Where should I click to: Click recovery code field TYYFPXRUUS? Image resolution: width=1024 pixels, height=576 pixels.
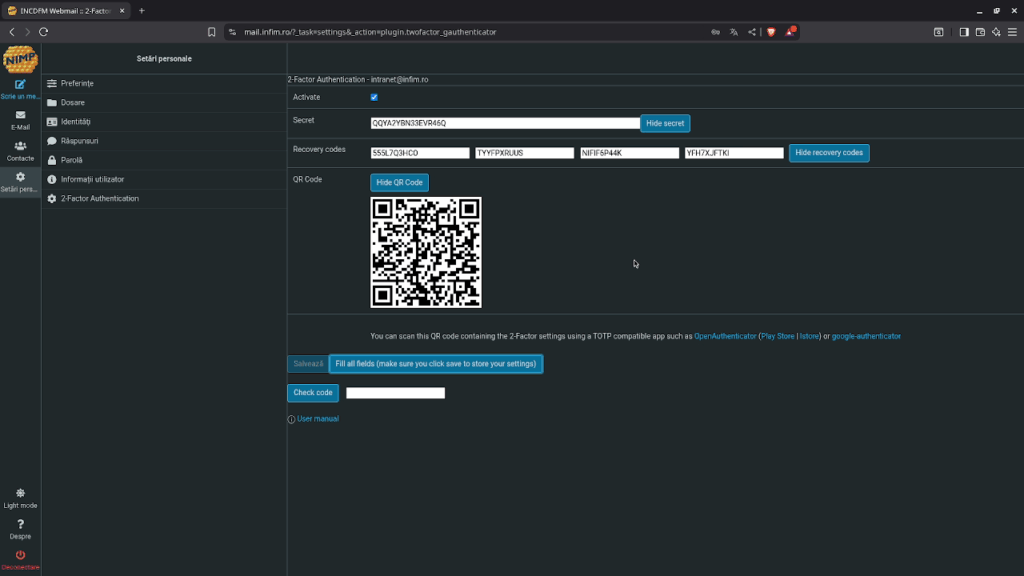(524, 153)
